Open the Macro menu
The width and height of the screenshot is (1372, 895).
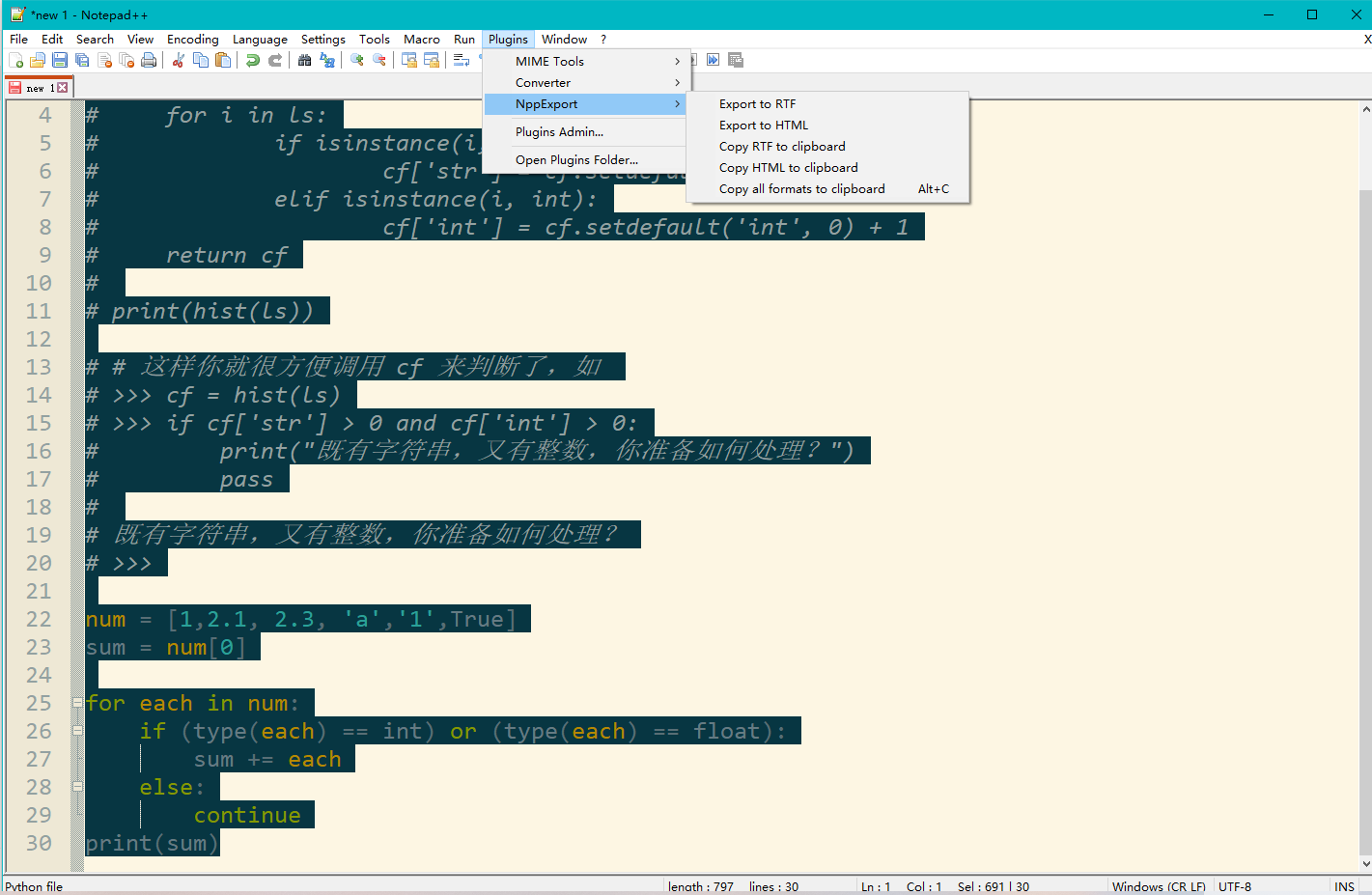pos(422,40)
